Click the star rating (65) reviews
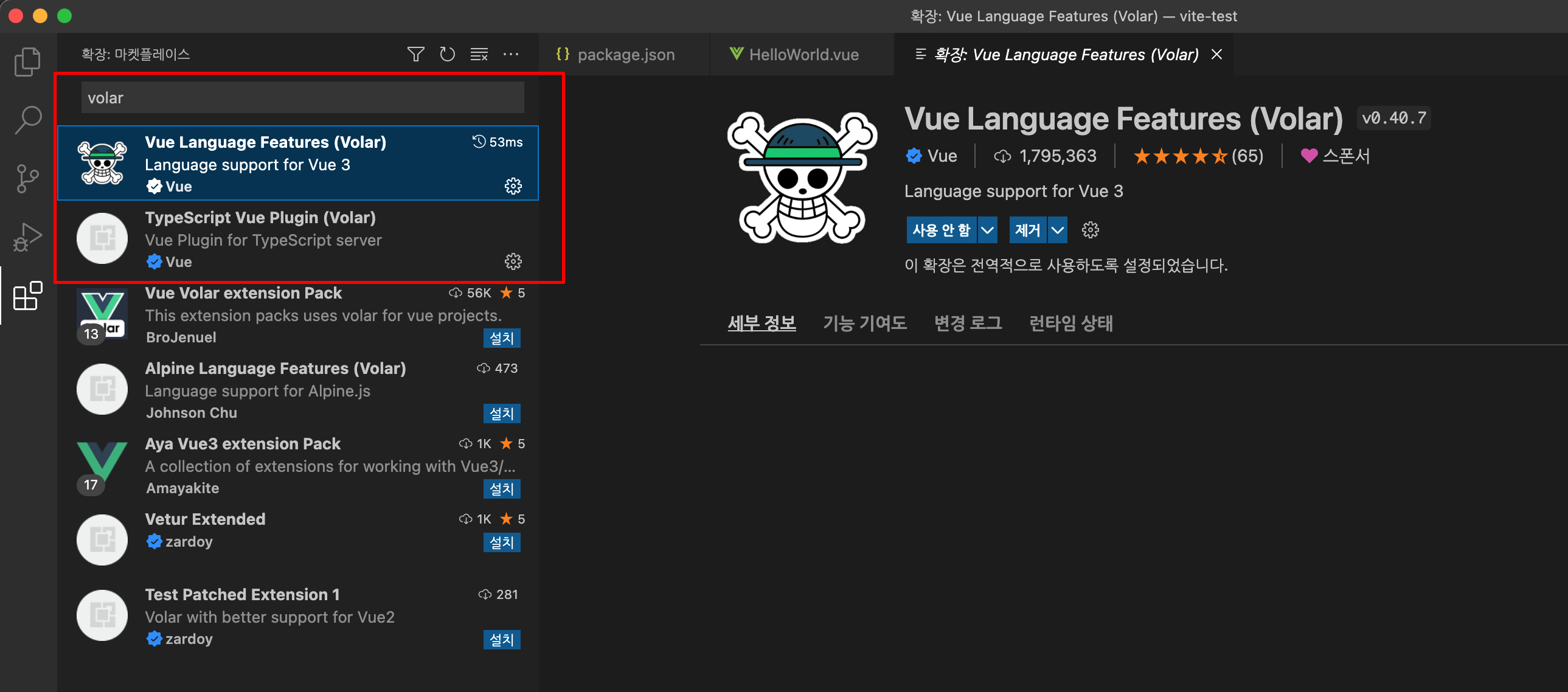 [1198, 156]
